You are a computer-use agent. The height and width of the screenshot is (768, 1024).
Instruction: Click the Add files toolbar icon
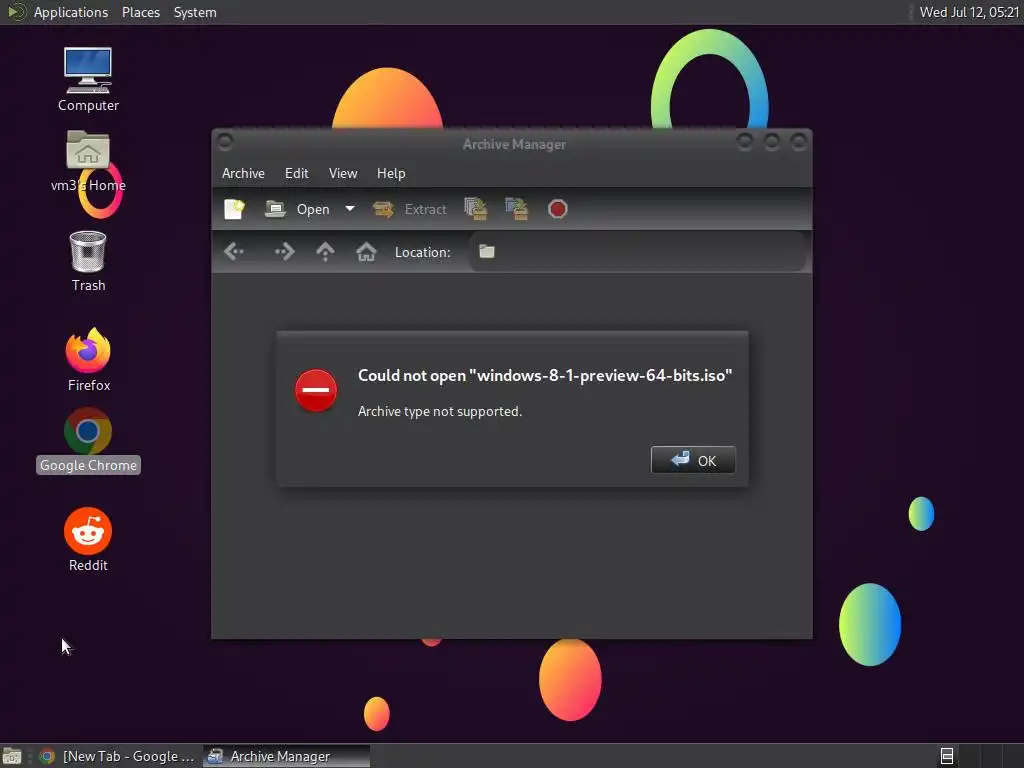point(475,209)
